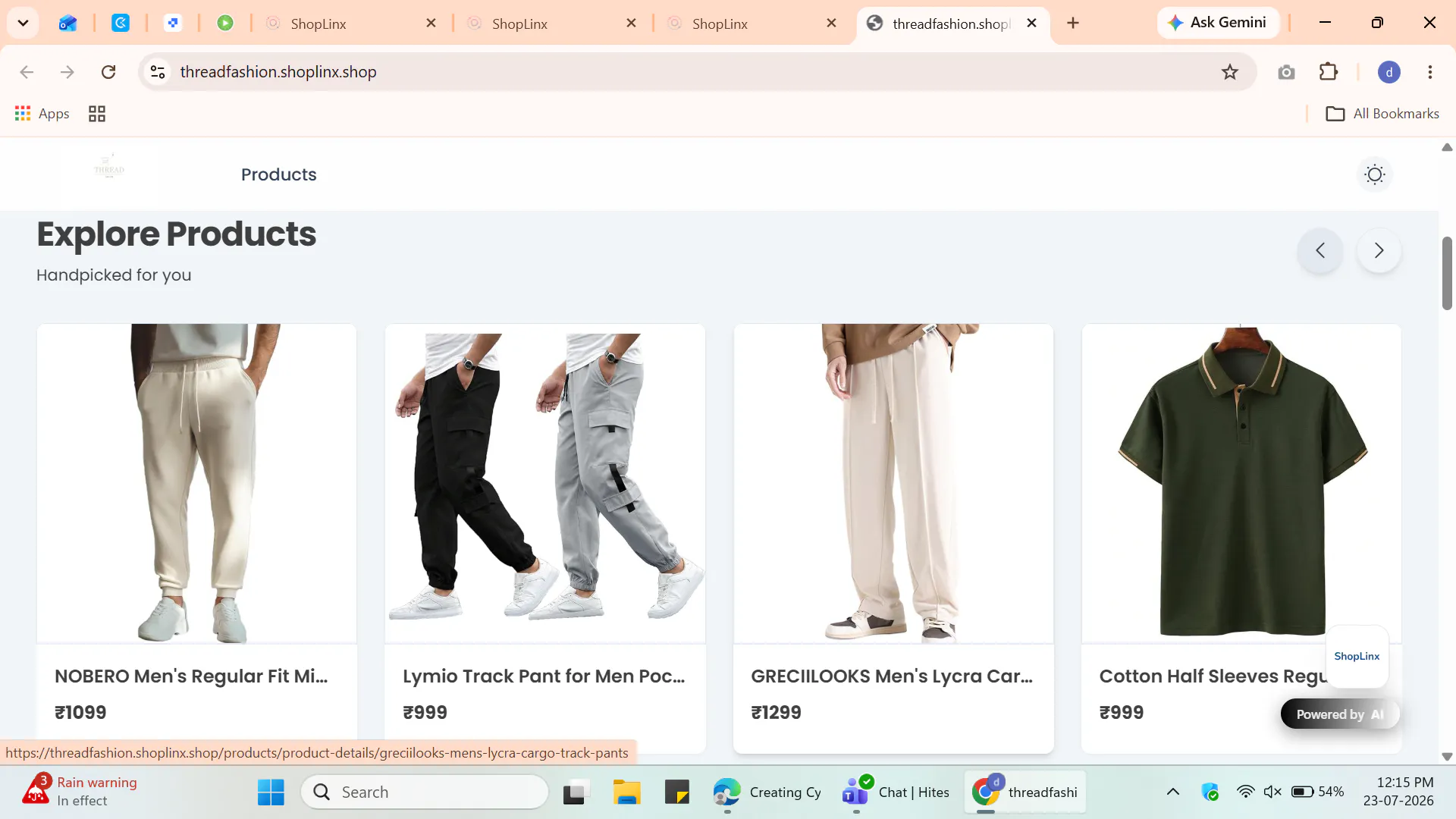This screenshot has height=819, width=1456.
Task: Go back in browser history
Action: (x=27, y=71)
